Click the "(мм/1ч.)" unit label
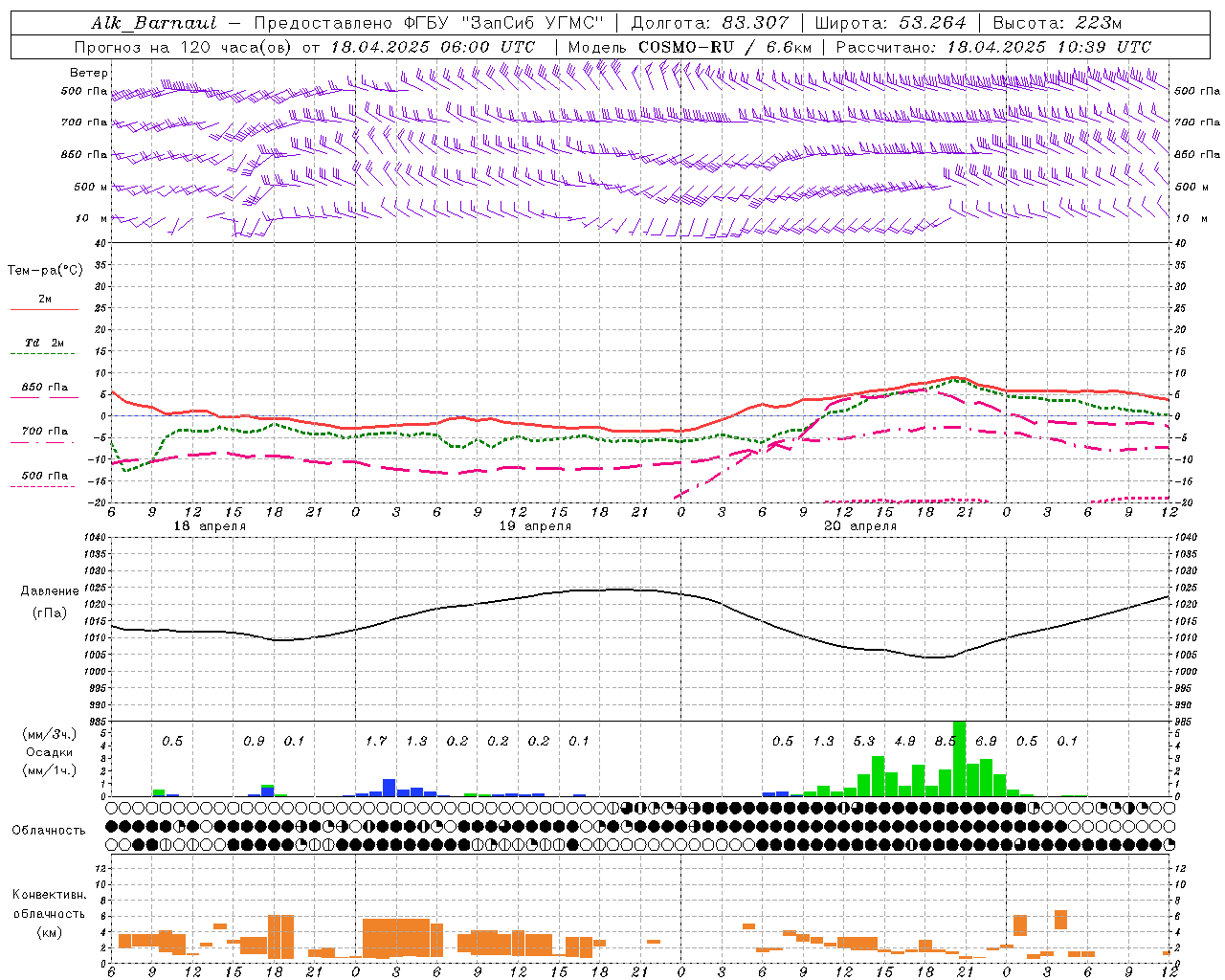This screenshot has height=980, width=1225. point(49,770)
